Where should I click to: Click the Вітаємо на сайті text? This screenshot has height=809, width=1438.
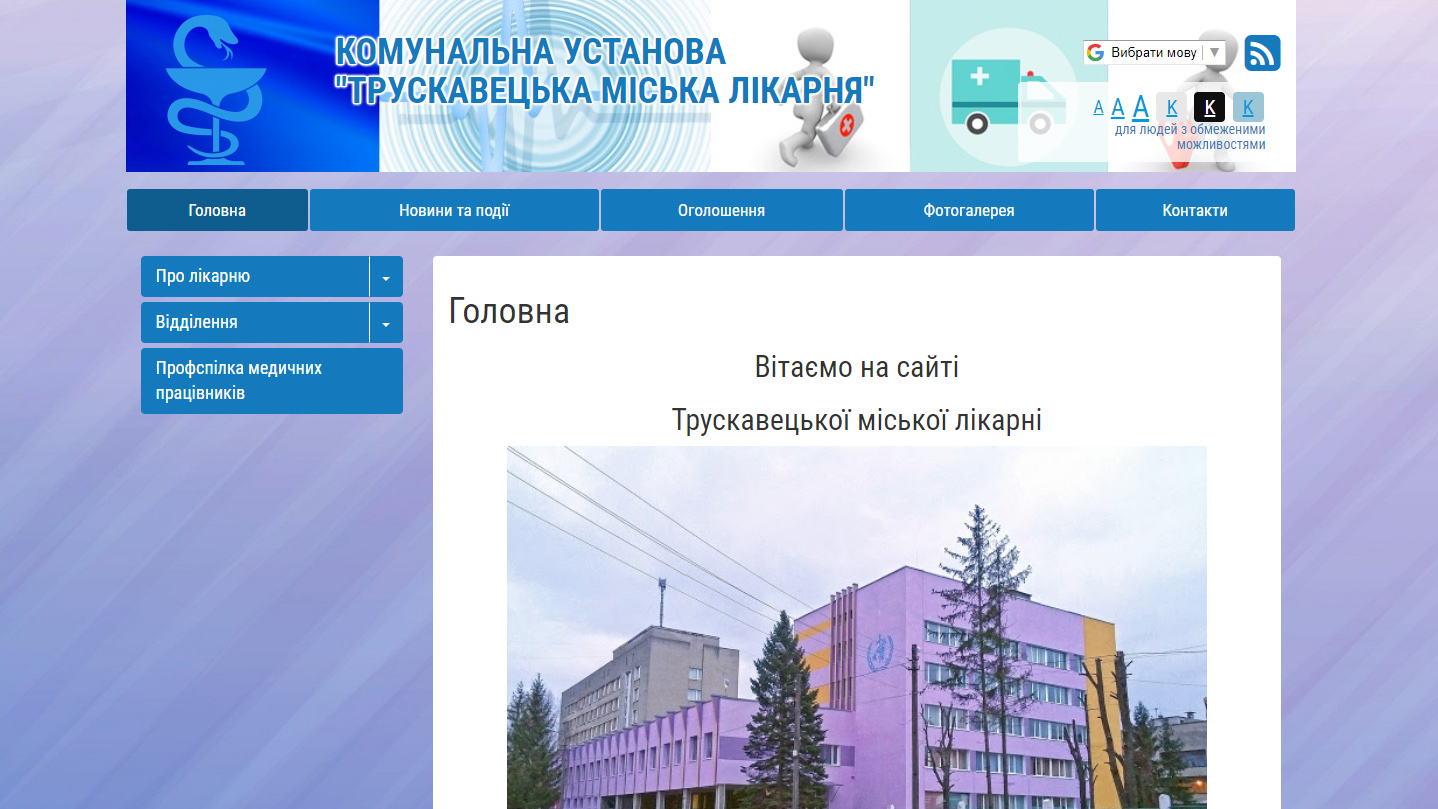(x=857, y=367)
